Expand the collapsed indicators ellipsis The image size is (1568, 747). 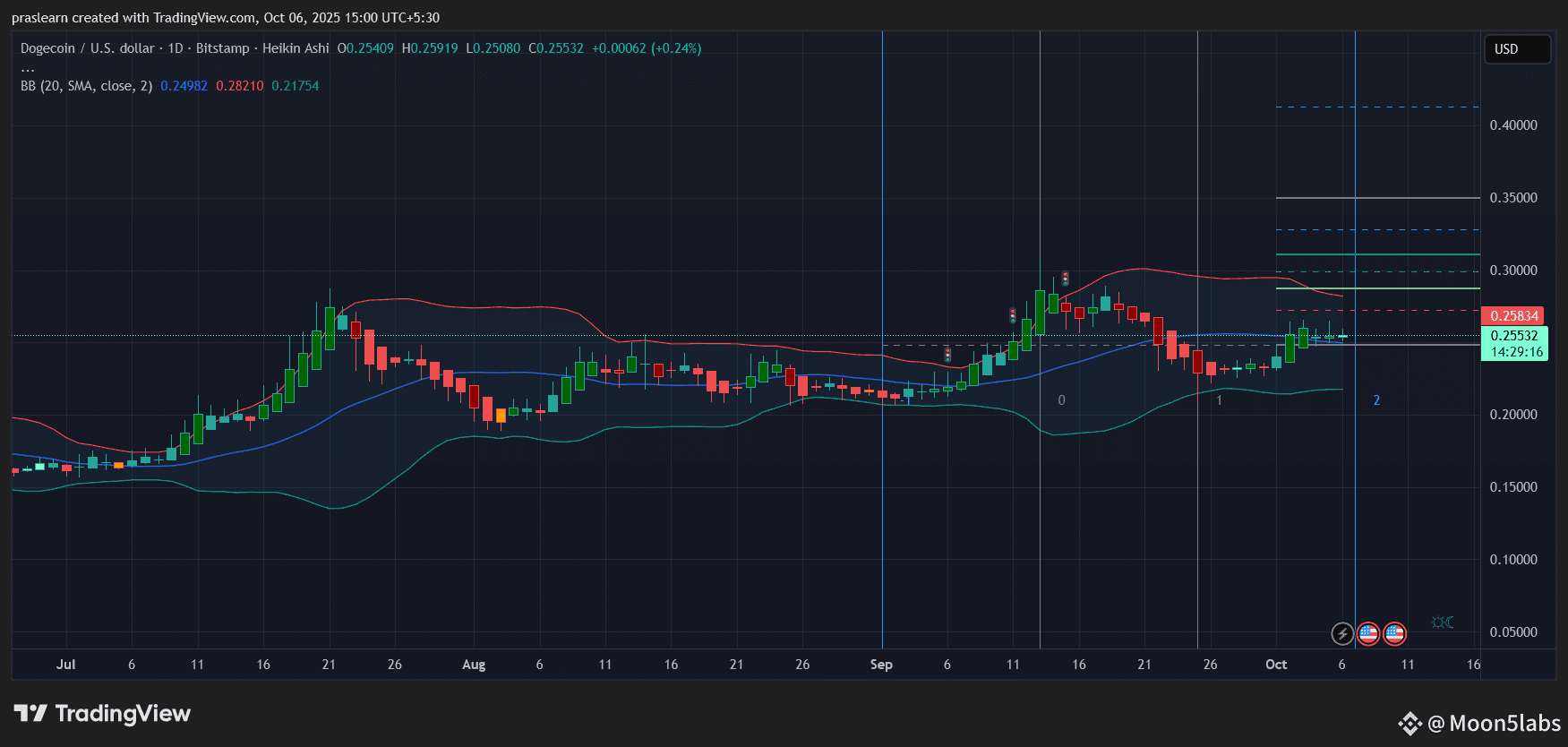(x=28, y=68)
